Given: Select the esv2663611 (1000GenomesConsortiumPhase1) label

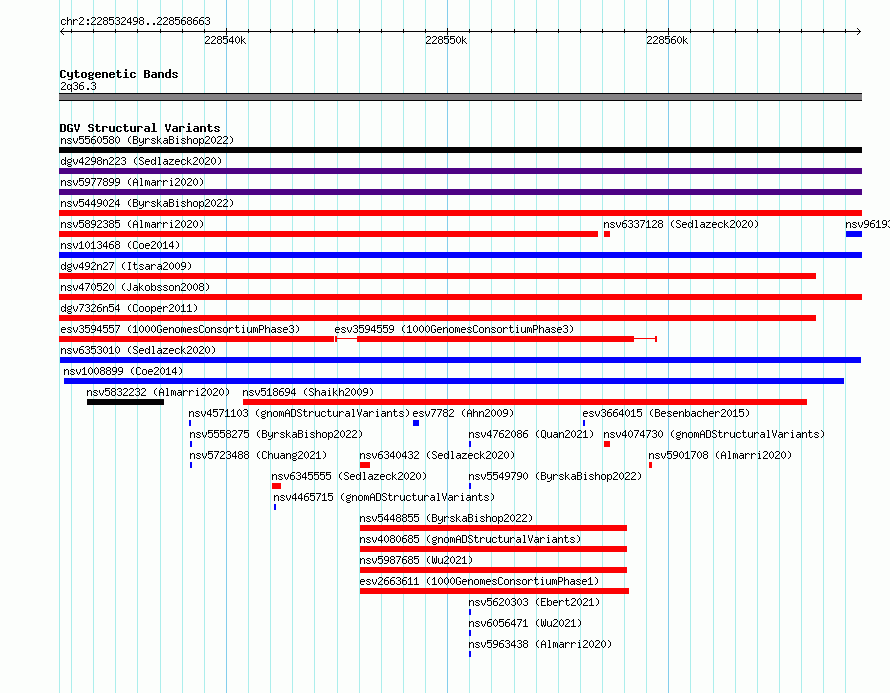Looking at the screenshot, I should 479,581.
